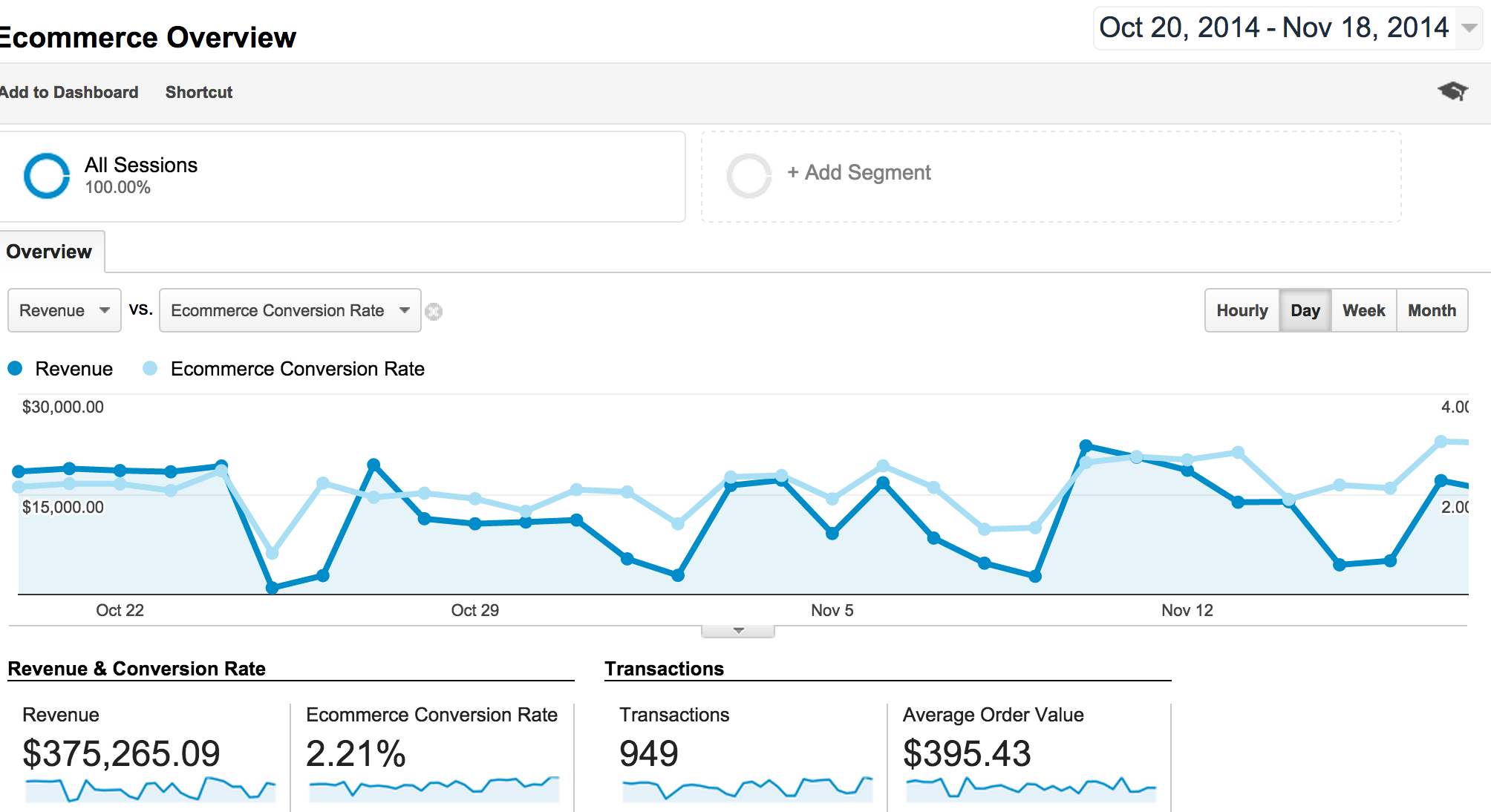This screenshot has height=812, width=1491.
Task: Click the Revenue sparkline under $375,265.09
Action: [x=151, y=789]
